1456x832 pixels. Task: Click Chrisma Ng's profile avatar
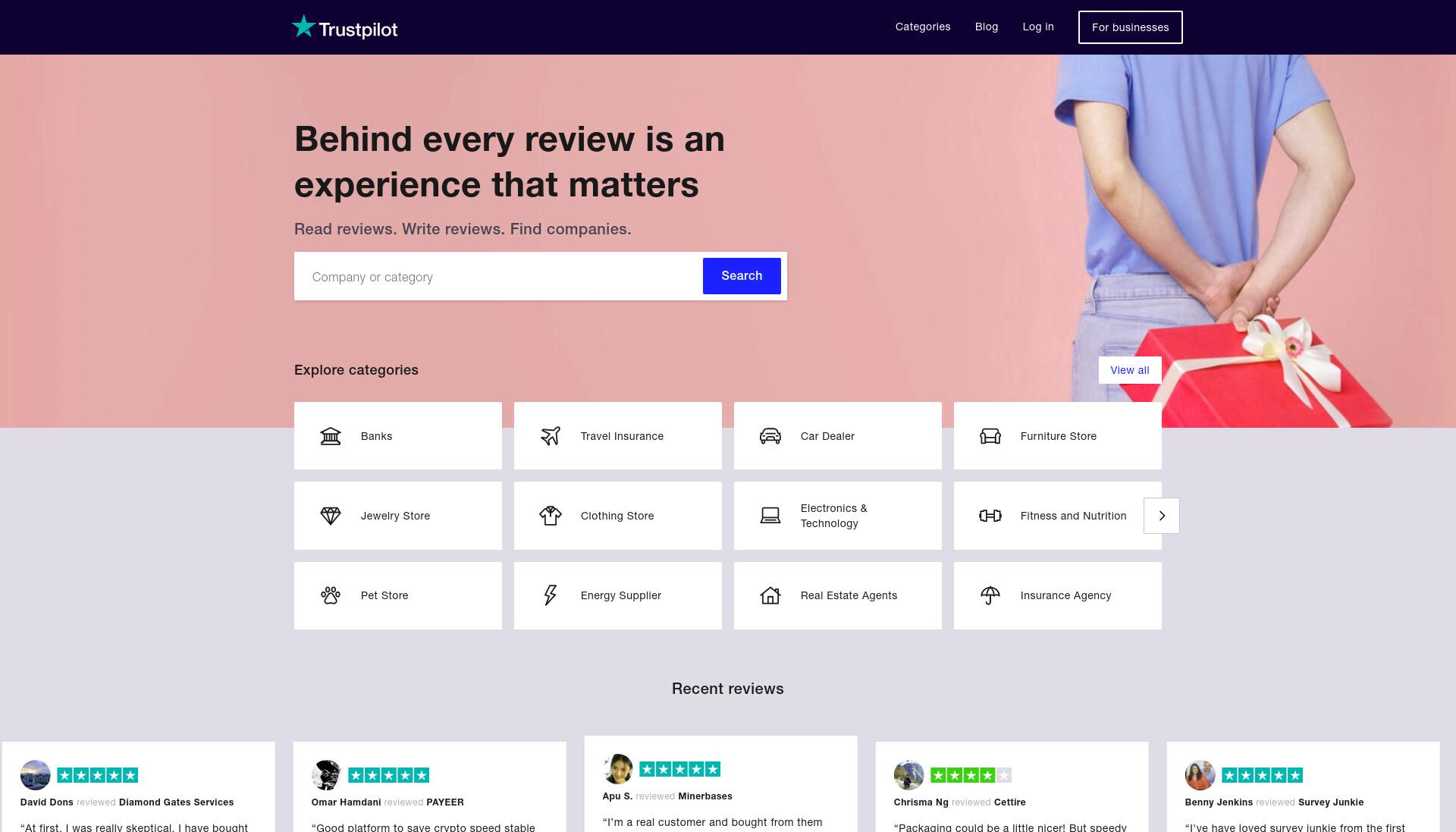909,775
